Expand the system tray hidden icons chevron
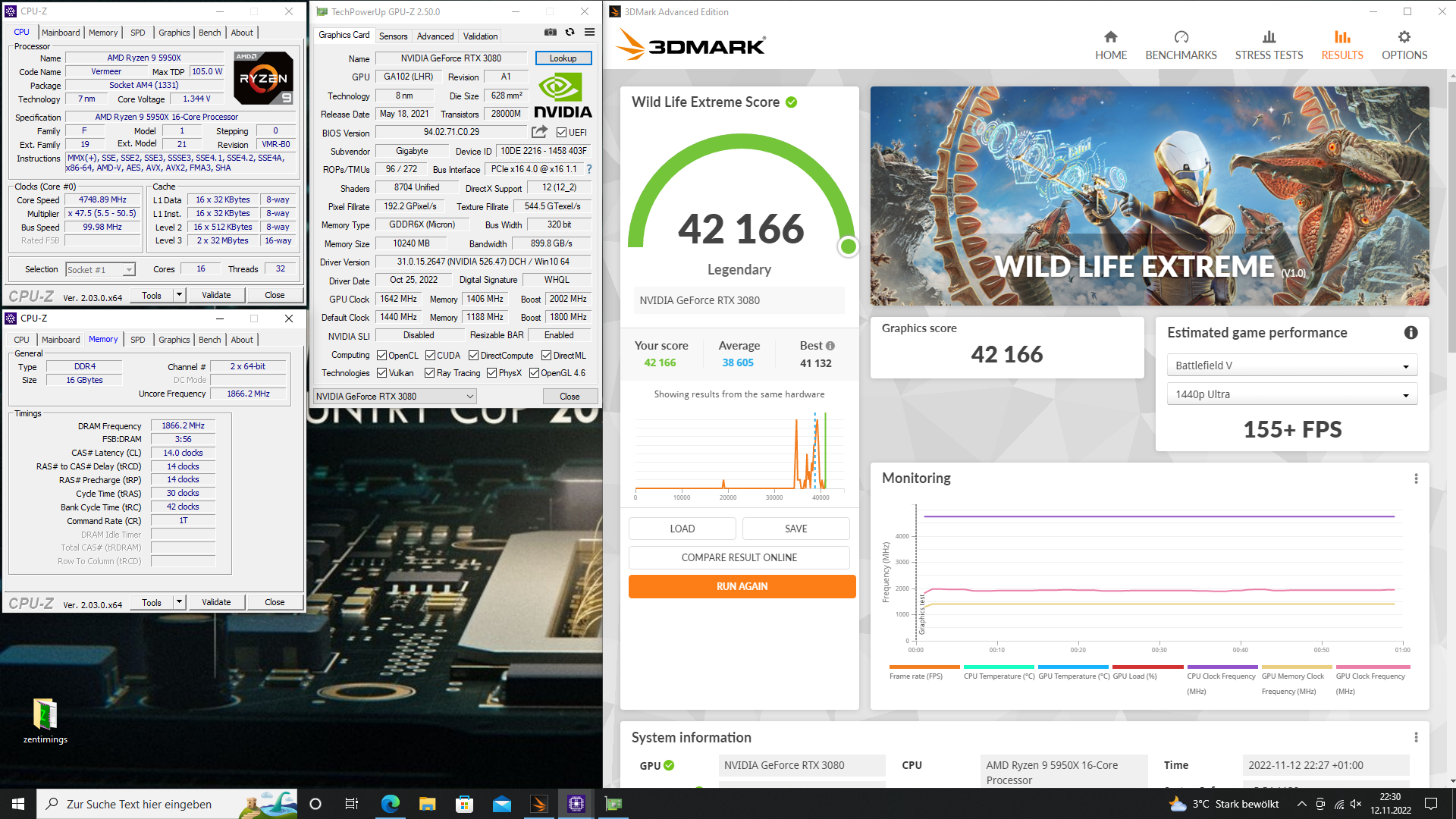Screen dimensions: 1456x819 1301,804
